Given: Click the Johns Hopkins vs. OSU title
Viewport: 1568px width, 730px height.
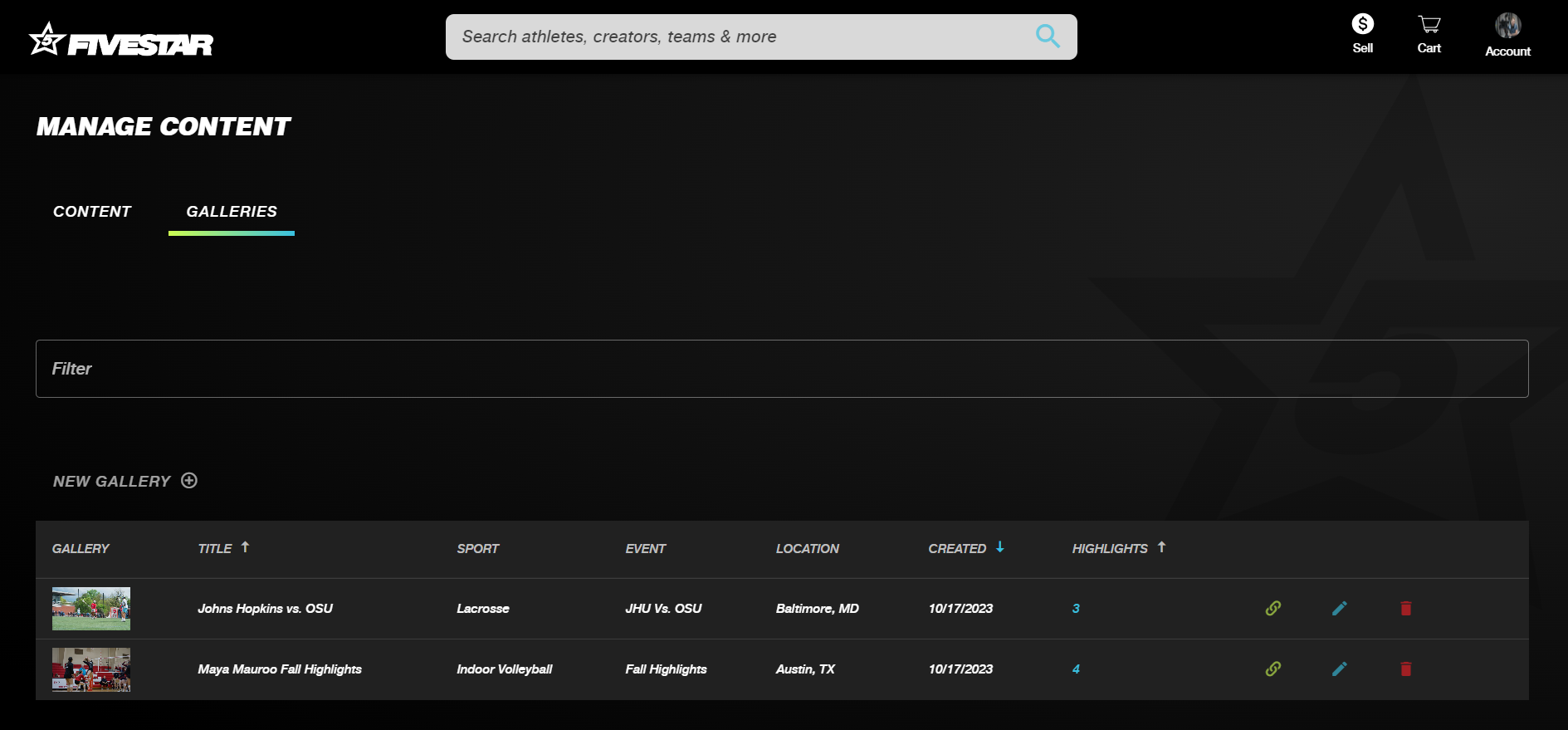Looking at the screenshot, I should (x=265, y=609).
